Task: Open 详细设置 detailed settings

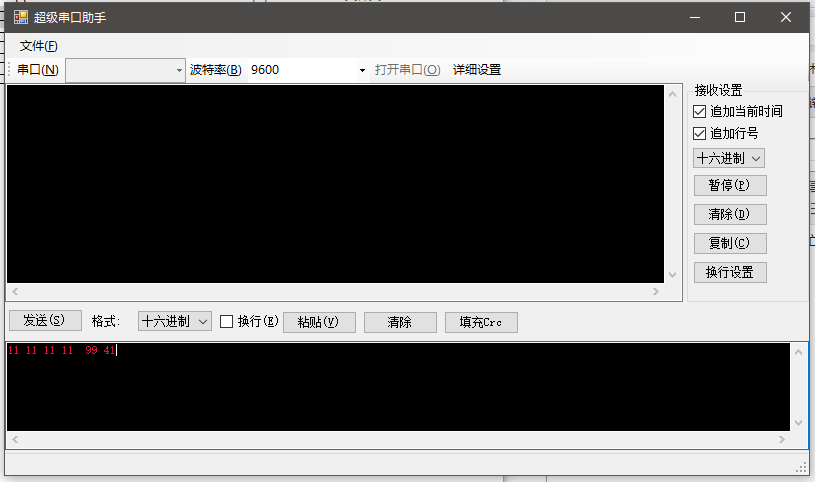Action: pyautogui.click(x=477, y=70)
